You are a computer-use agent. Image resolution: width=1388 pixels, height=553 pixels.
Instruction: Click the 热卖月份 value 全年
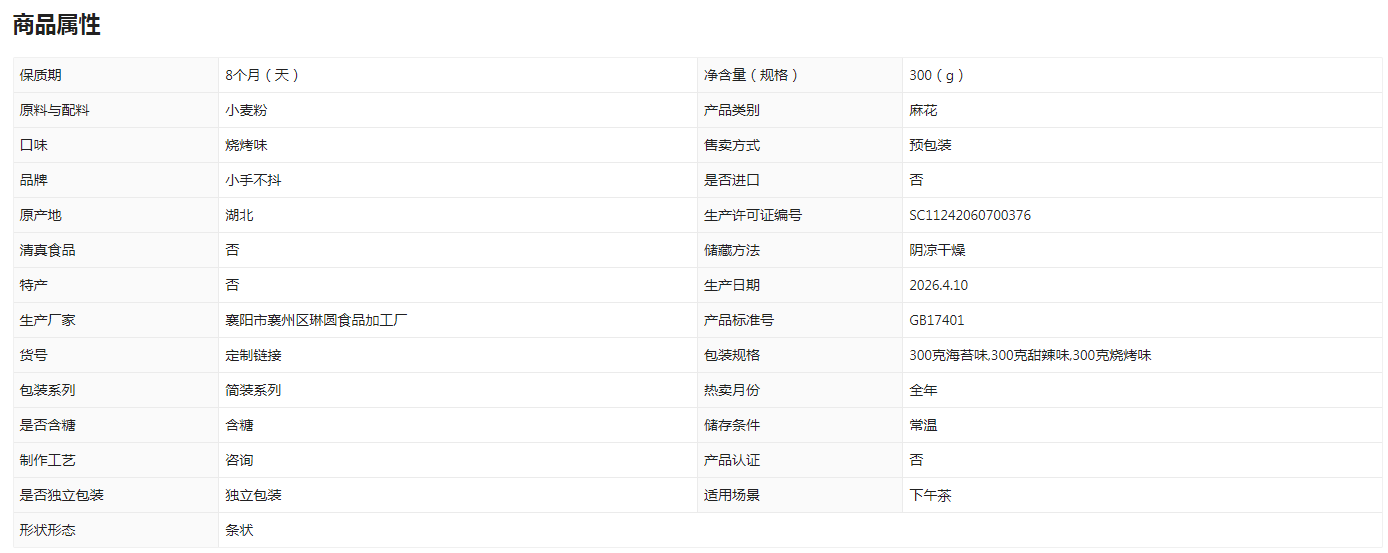pos(924,390)
